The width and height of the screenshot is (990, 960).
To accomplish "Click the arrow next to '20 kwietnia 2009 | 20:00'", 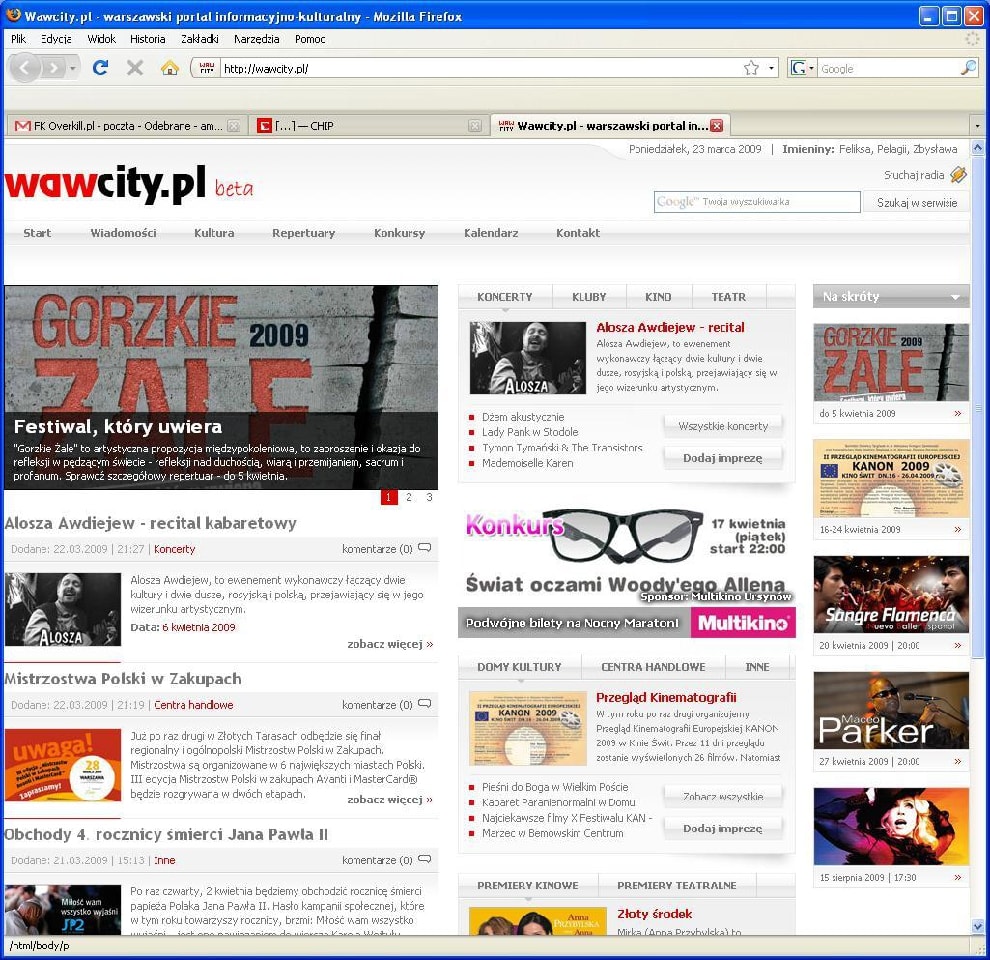I will point(958,645).
